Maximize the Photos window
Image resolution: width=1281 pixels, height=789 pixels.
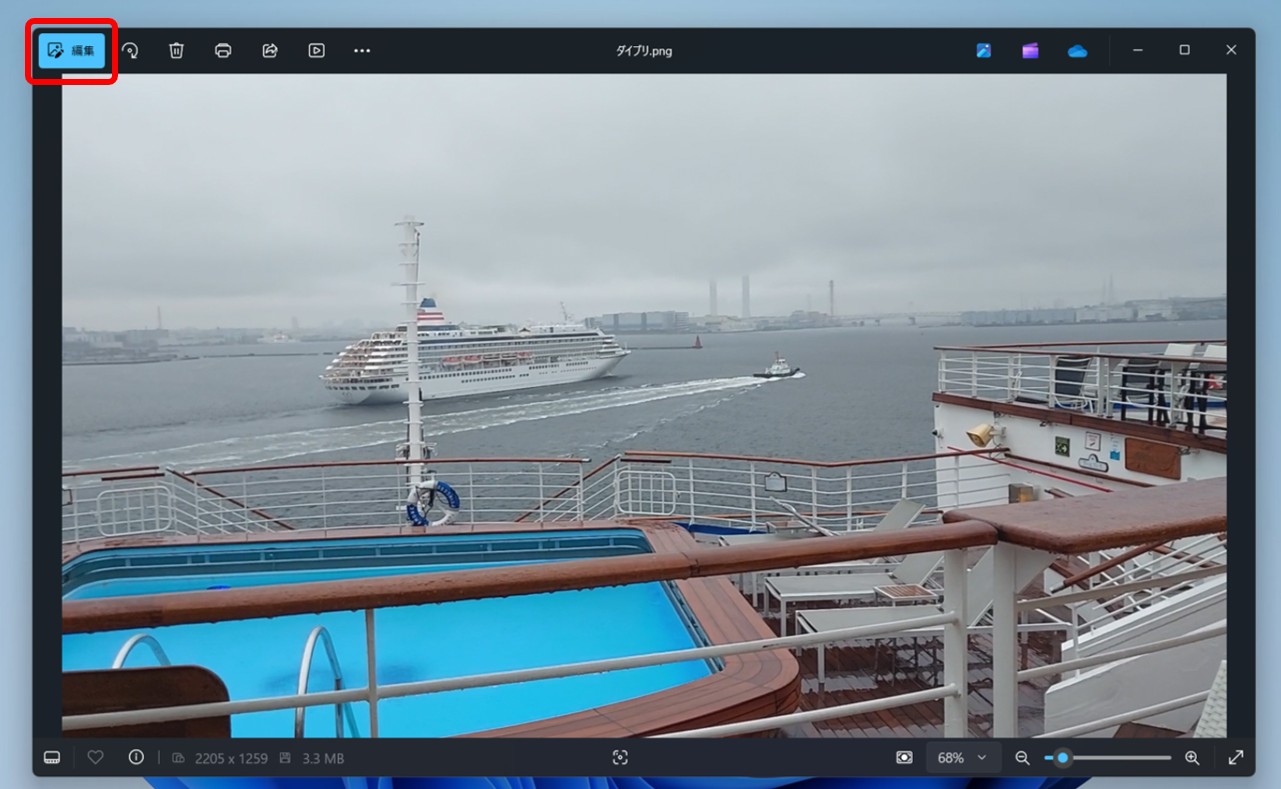point(1184,50)
